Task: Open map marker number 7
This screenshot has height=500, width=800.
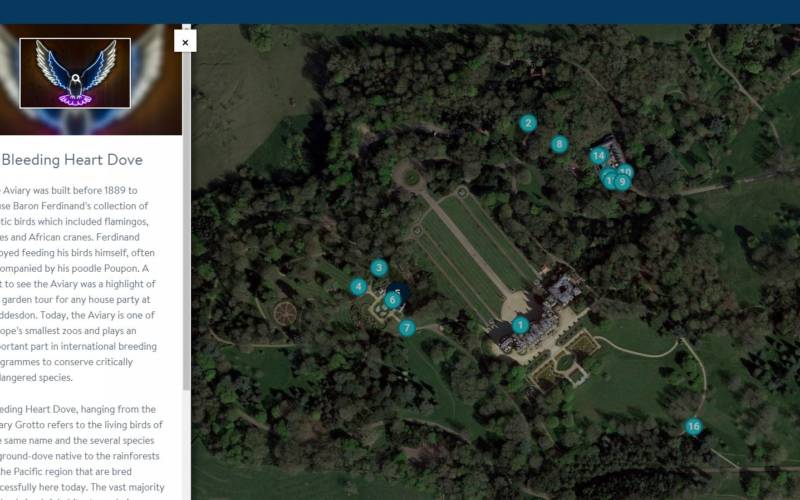Action: tap(407, 328)
